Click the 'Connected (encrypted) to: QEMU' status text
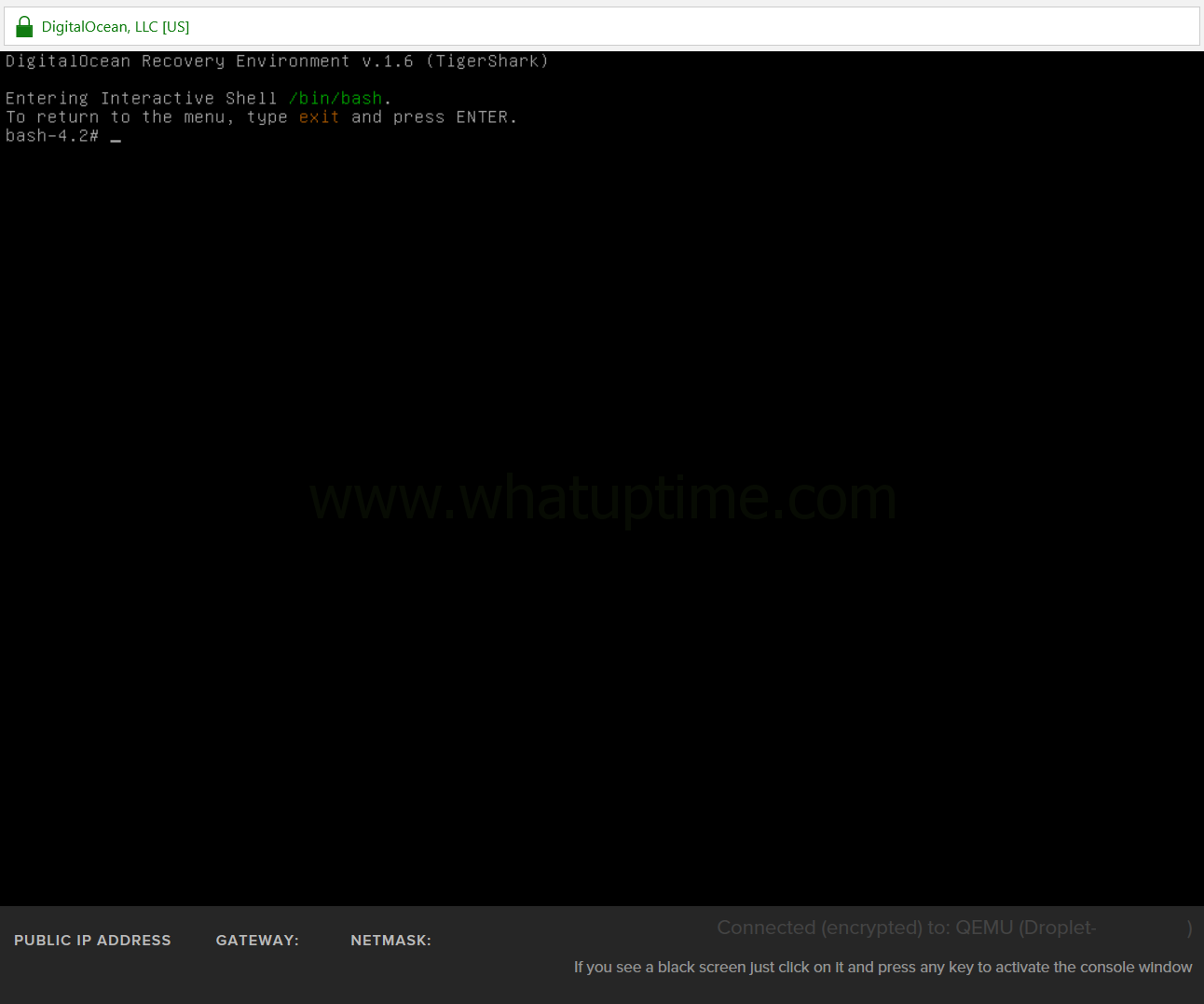 point(954,928)
